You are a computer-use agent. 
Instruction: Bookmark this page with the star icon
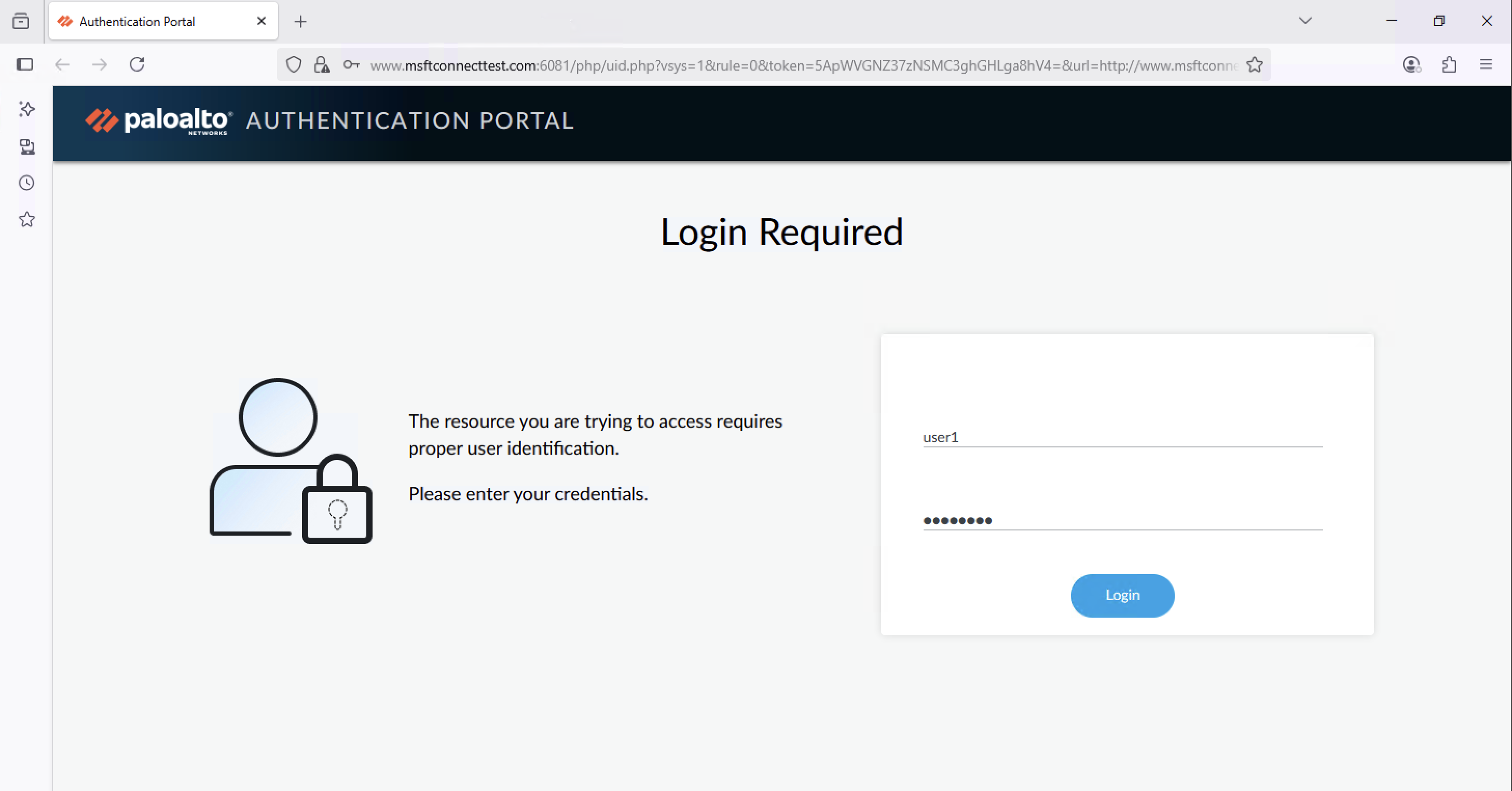pos(1254,64)
